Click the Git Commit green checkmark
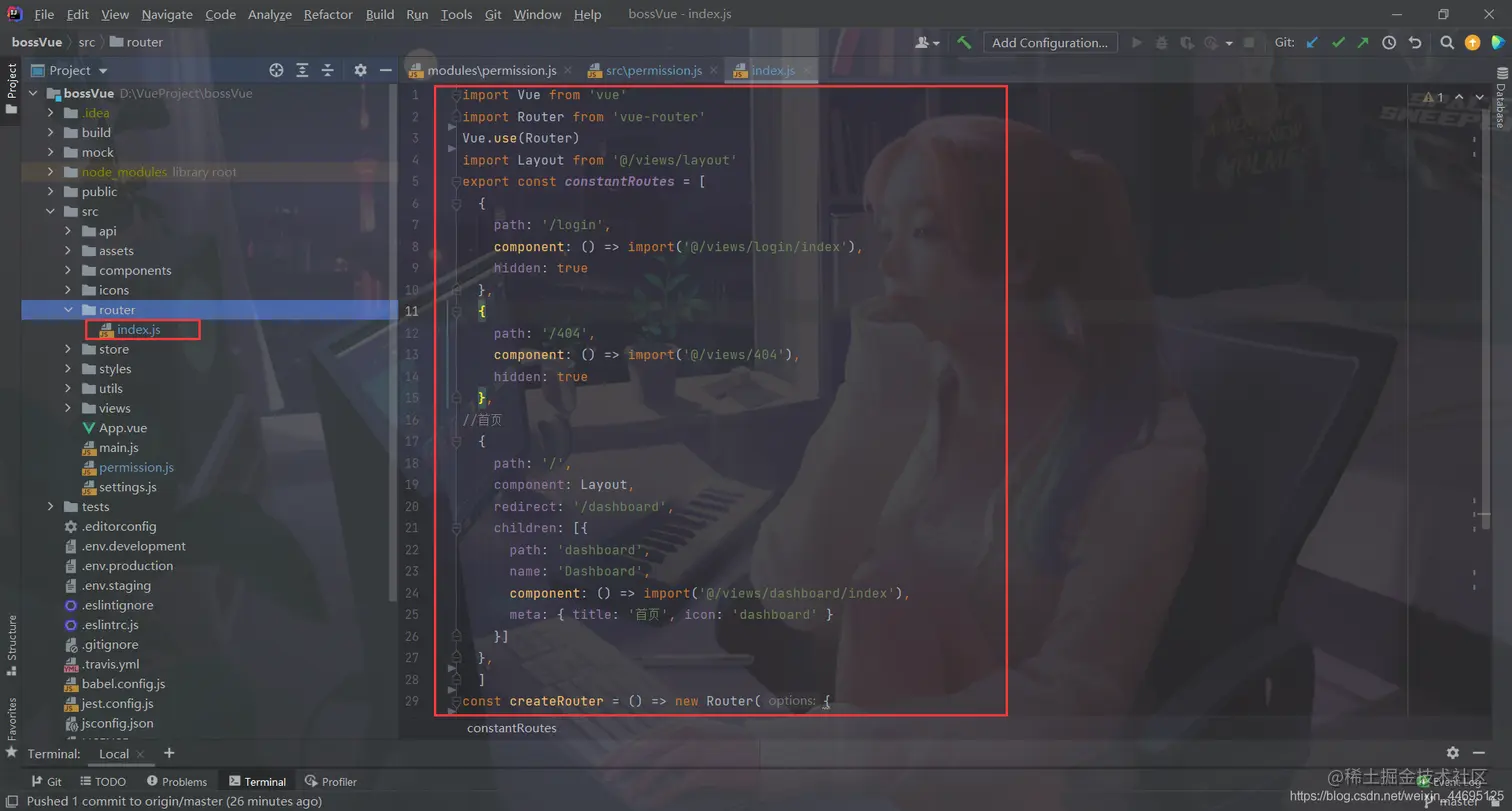Viewport: 1512px width, 811px height. pos(1338,43)
